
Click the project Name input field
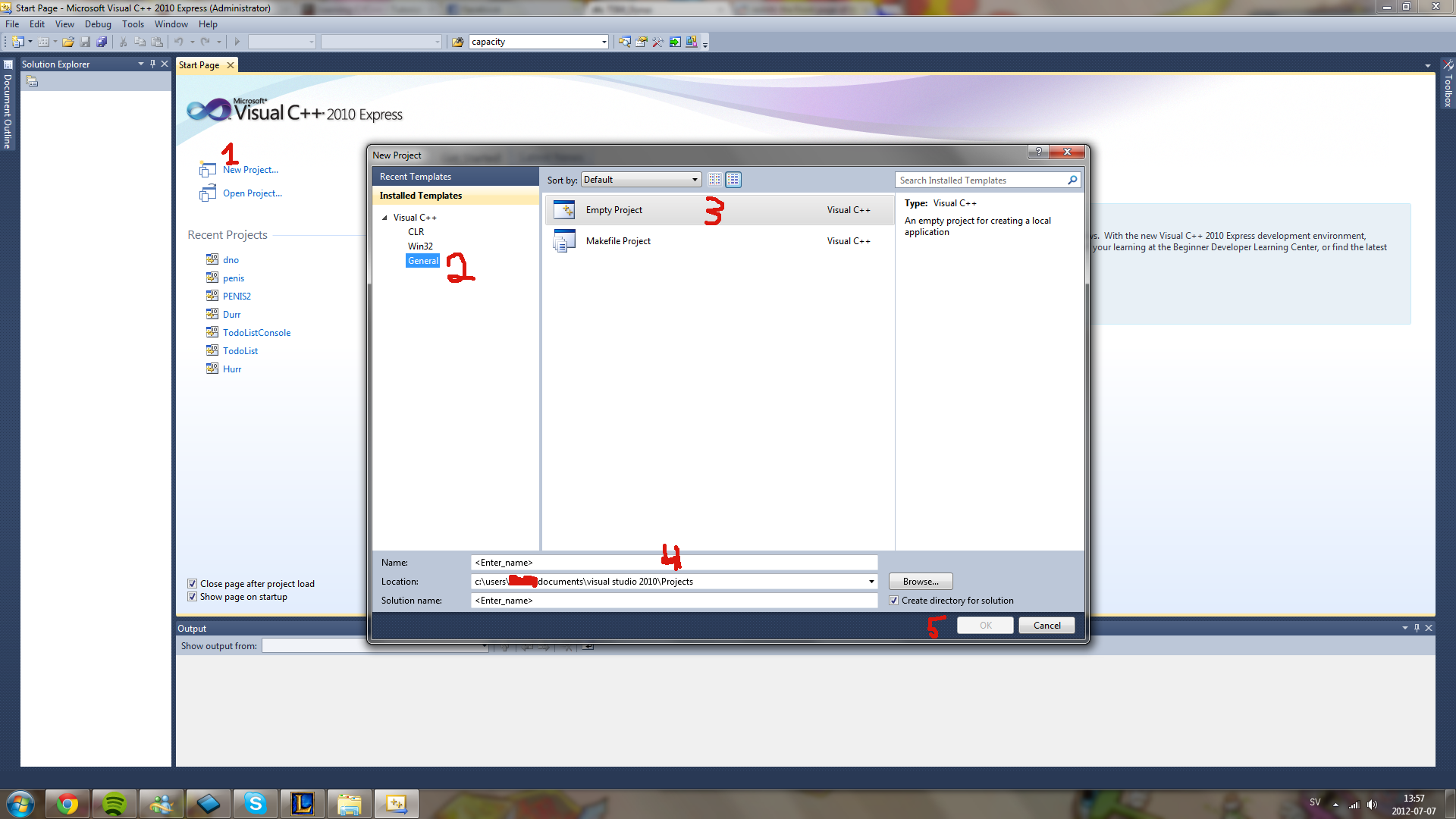(674, 563)
